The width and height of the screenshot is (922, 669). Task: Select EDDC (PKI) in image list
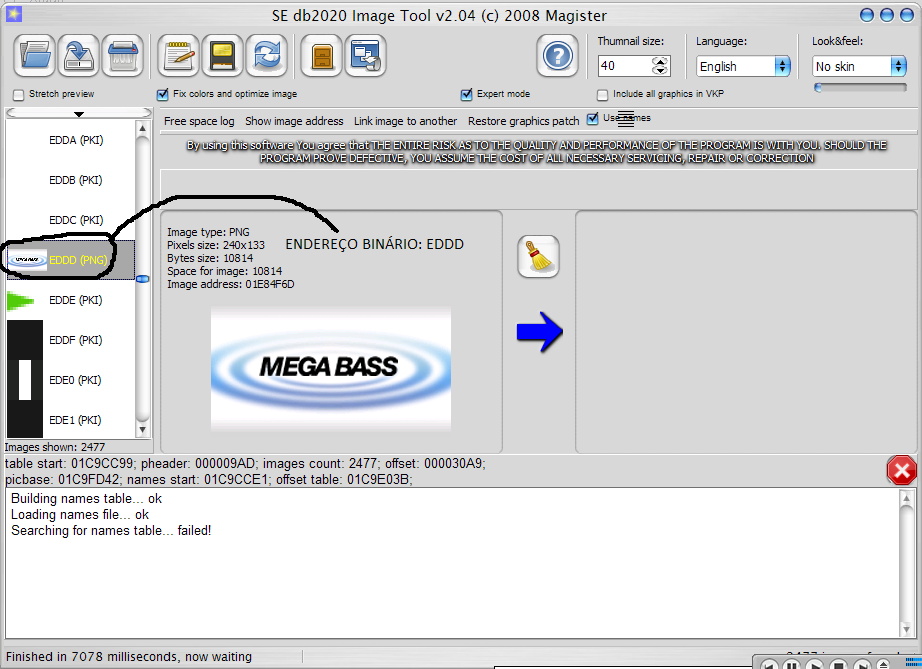[x=71, y=220]
